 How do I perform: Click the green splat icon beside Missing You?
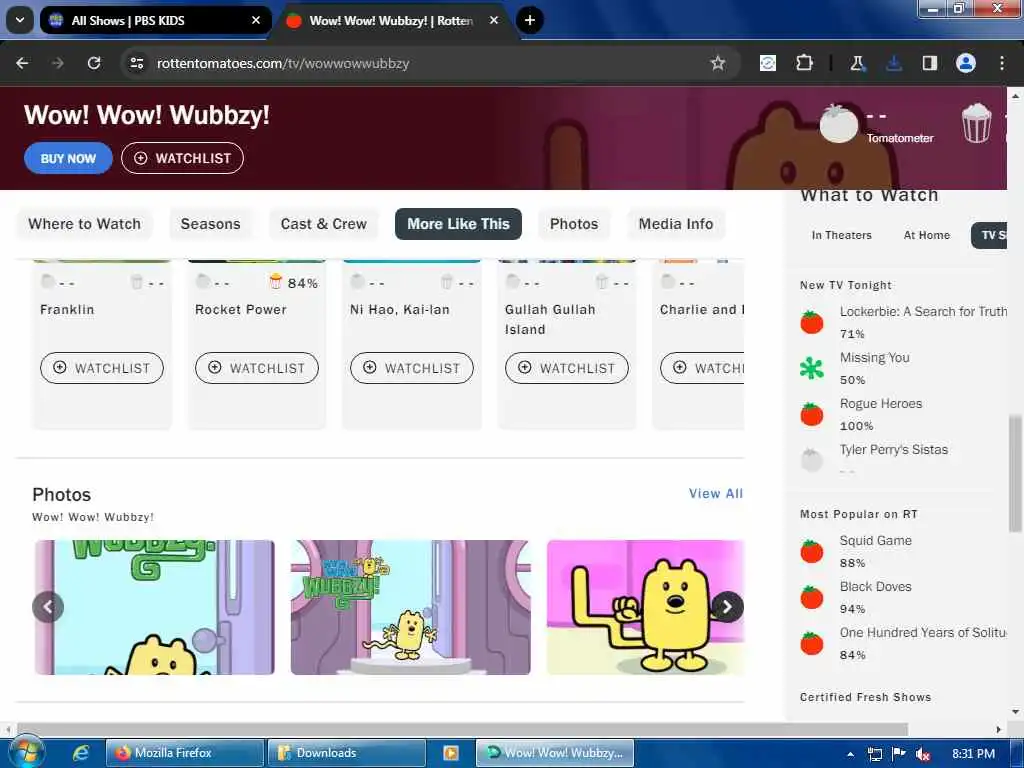[x=812, y=368]
